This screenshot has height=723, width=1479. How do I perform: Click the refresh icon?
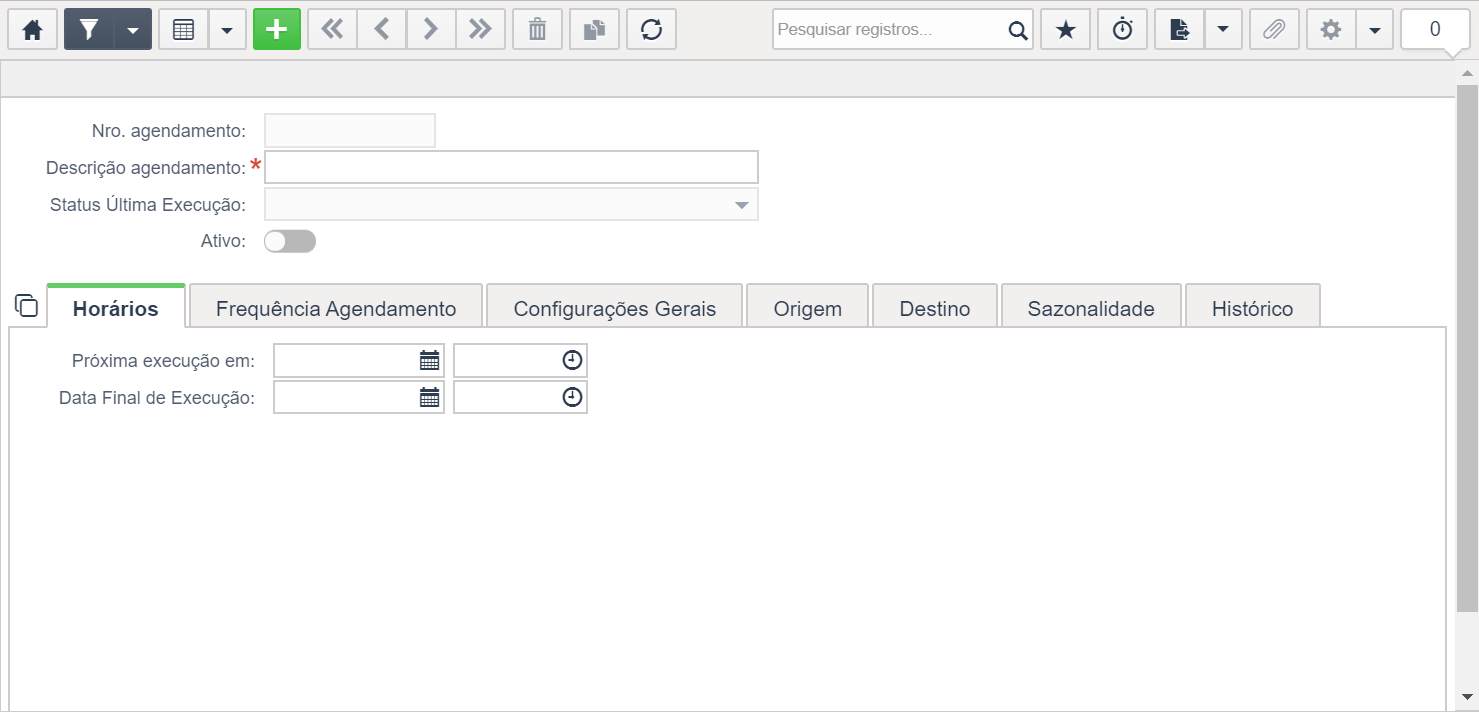[x=652, y=30]
